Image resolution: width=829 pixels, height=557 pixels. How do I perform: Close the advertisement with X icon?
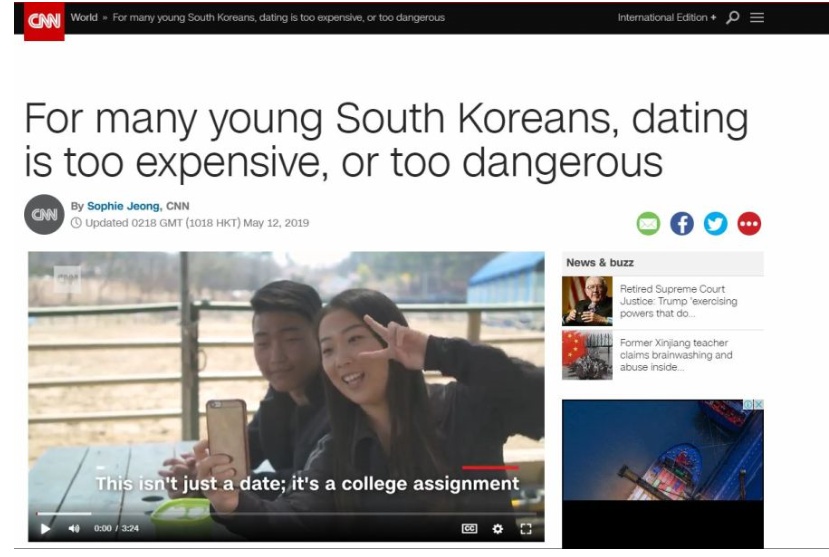tap(759, 404)
